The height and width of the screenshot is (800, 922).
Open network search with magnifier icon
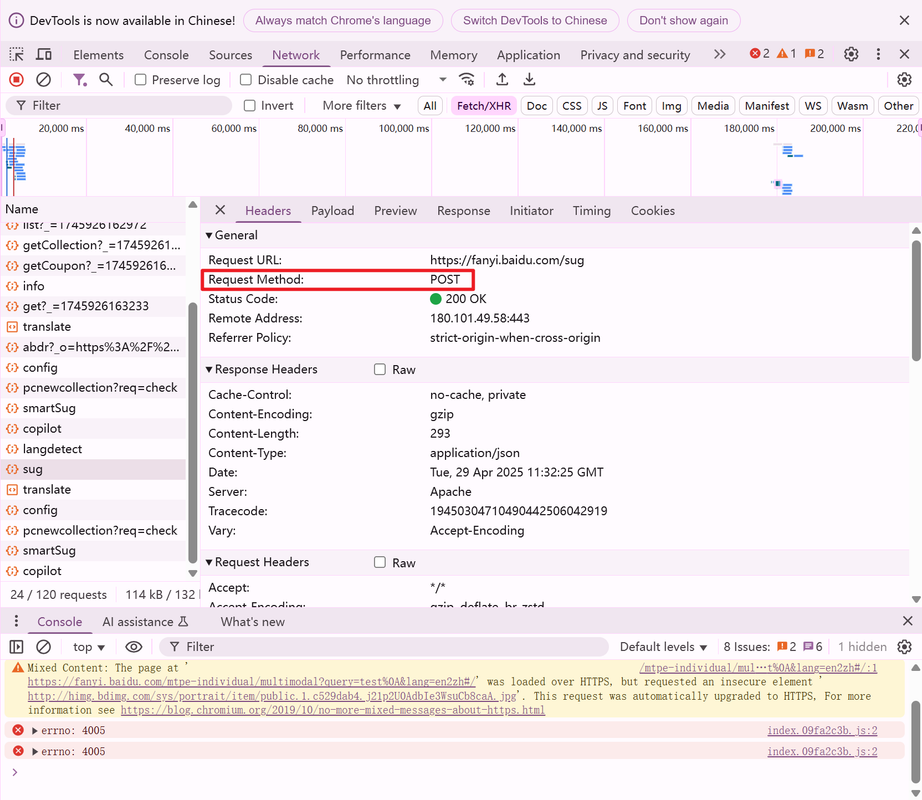click(x=106, y=79)
